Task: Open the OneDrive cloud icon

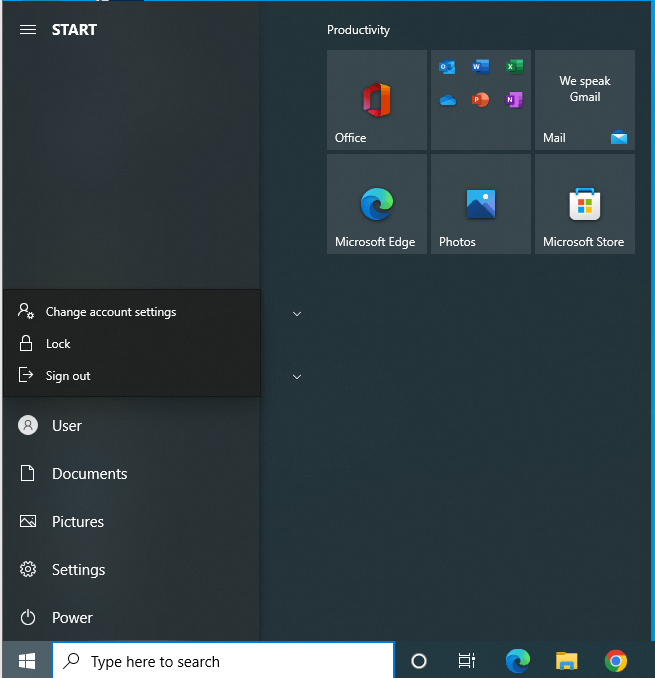Action: click(447, 100)
